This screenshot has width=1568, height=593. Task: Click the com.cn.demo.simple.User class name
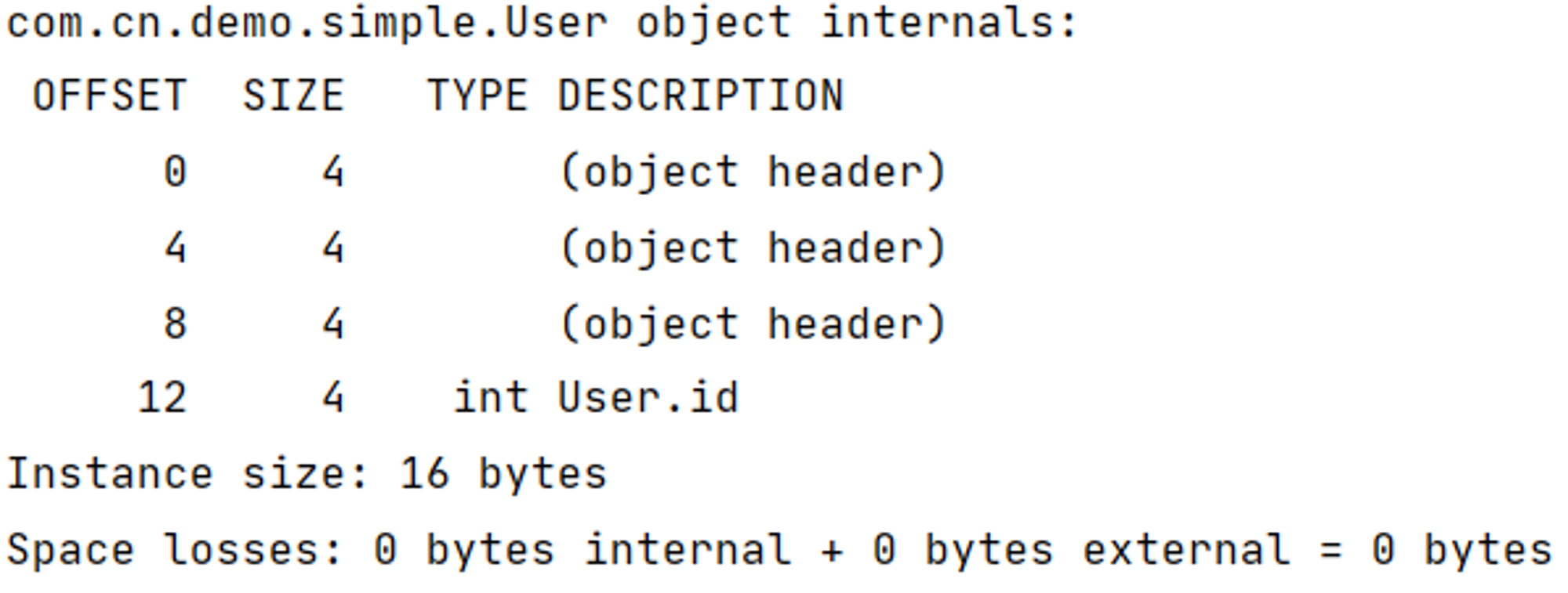pyautogui.click(x=307, y=24)
